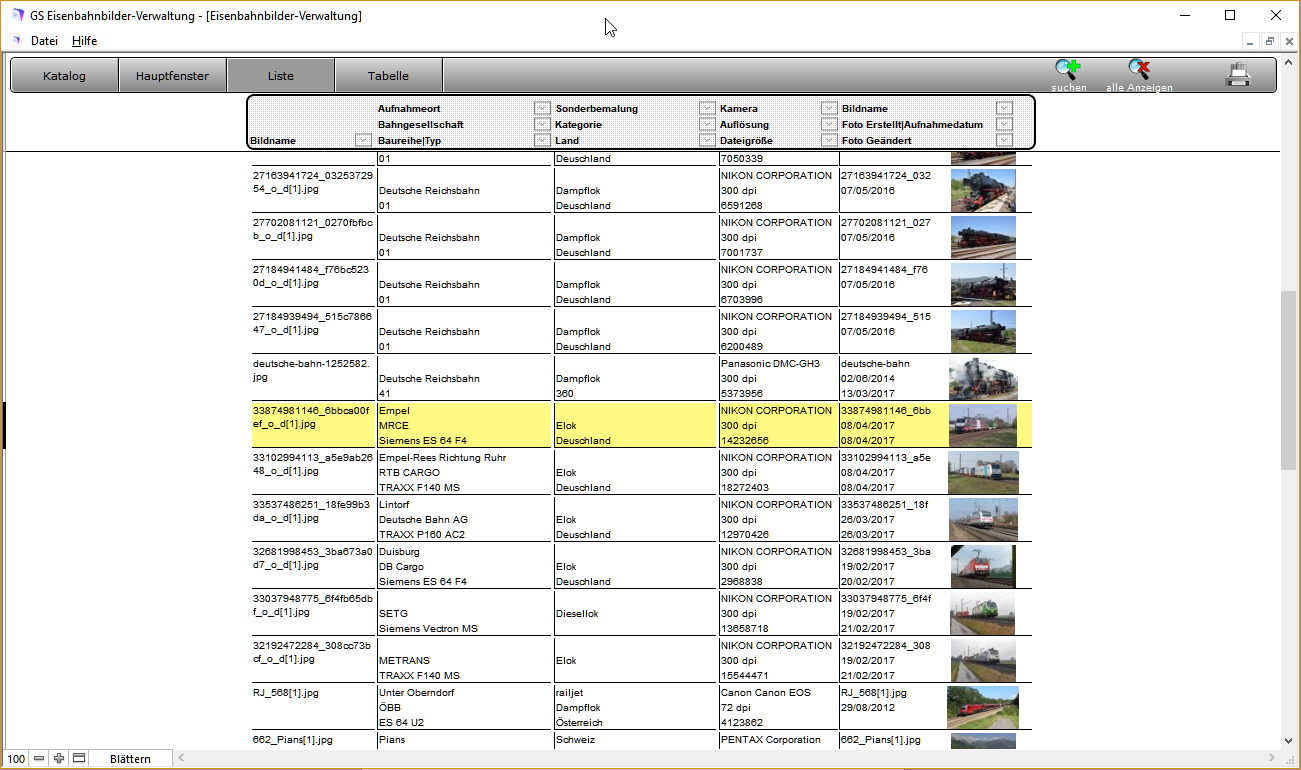Select the Lintorf TRAXX P160 AC2 row thumbnail
The height and width of the screenshot is (770, 1301).
coord(982,519)
